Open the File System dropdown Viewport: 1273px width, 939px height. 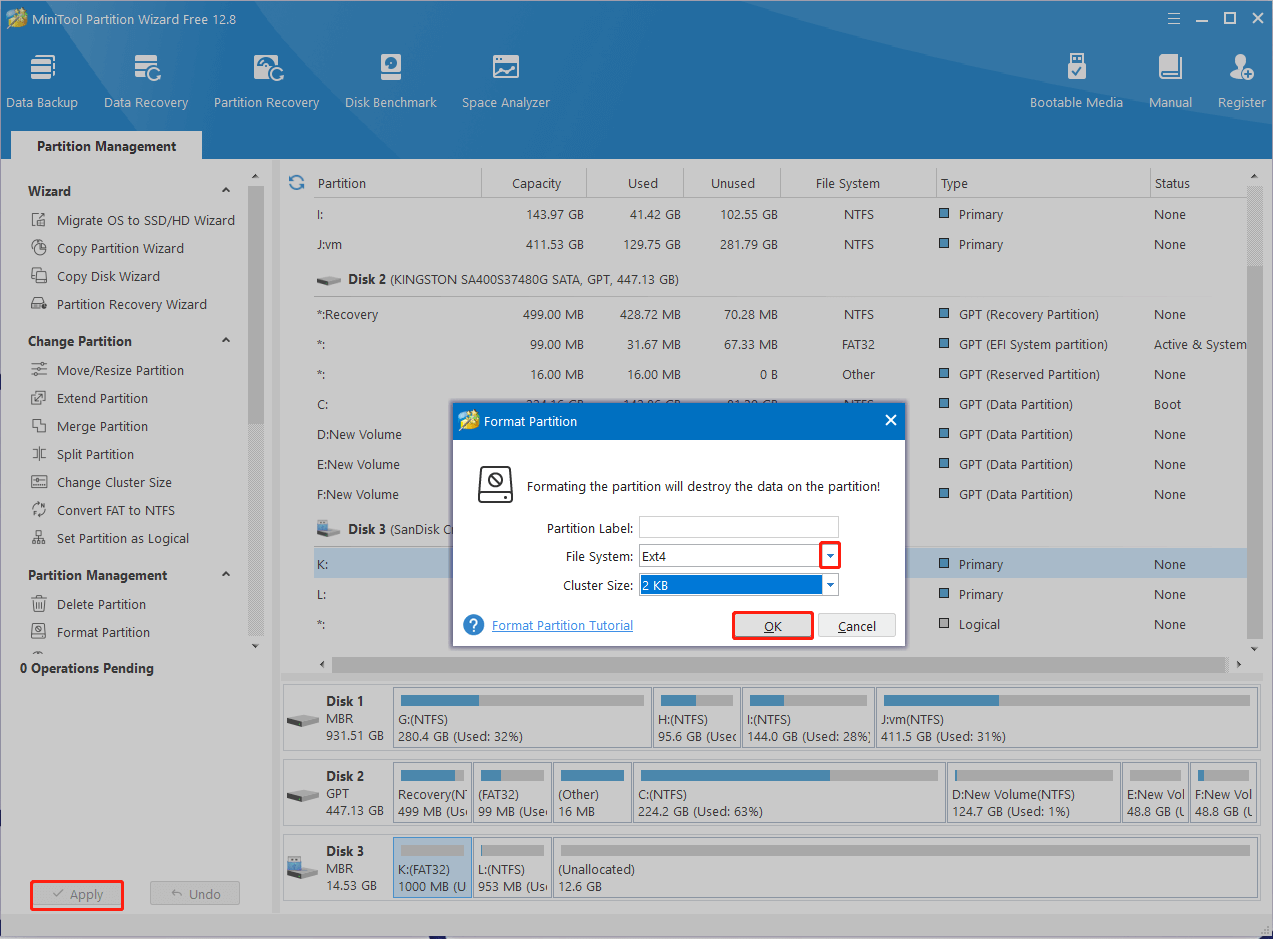(829, 556)
